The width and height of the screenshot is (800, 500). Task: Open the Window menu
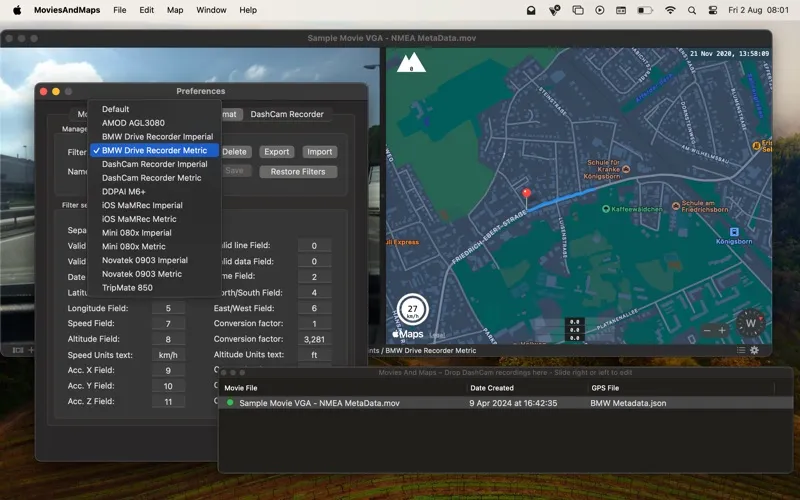211,10
